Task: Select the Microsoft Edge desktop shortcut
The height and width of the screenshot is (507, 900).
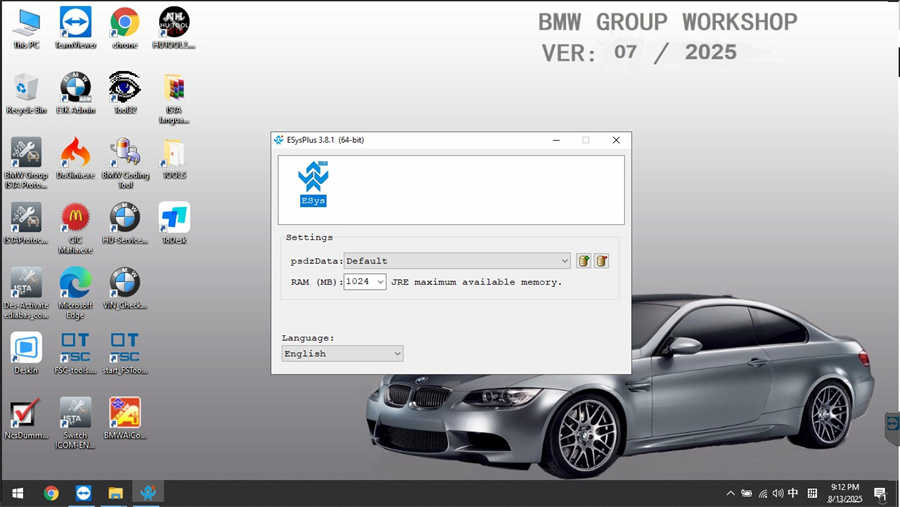Action: (76, 293)
